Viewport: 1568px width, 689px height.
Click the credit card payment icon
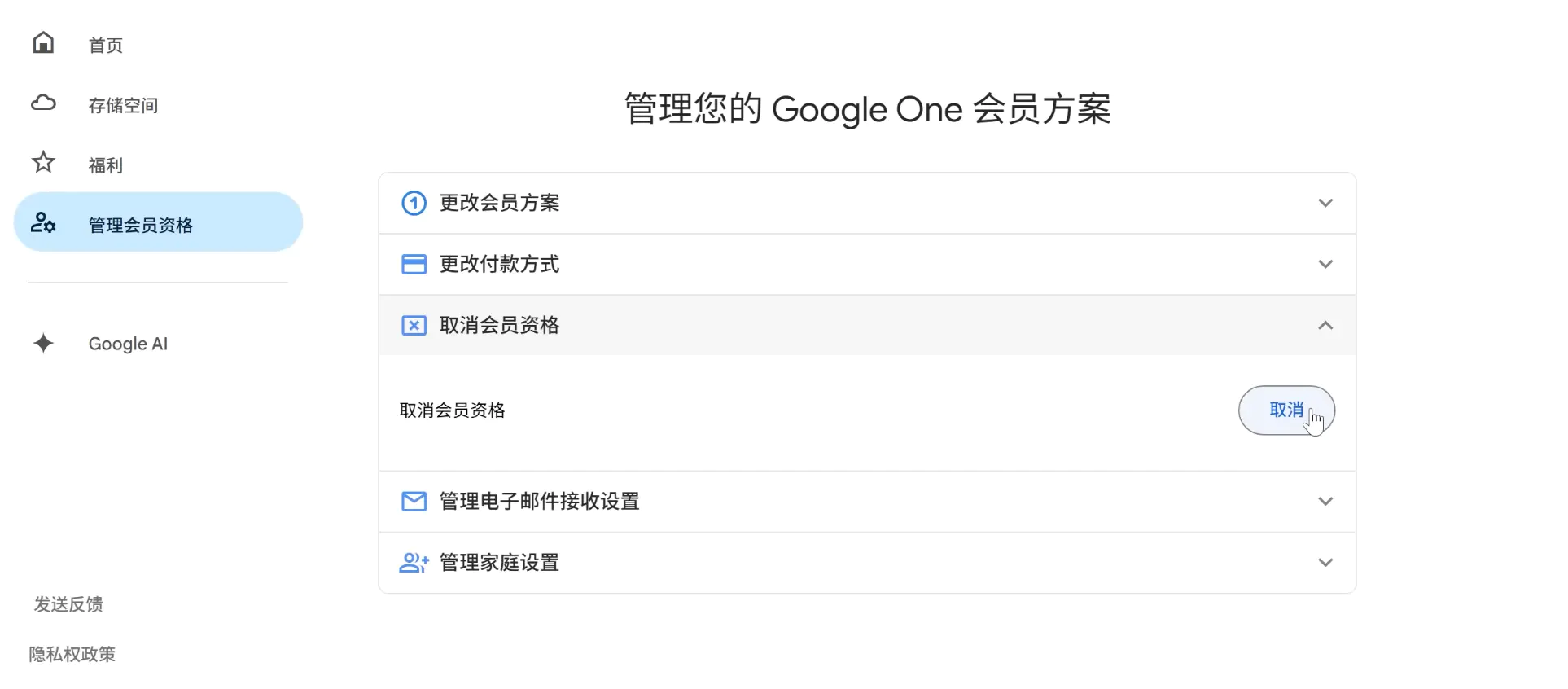[x=414, y=264]
